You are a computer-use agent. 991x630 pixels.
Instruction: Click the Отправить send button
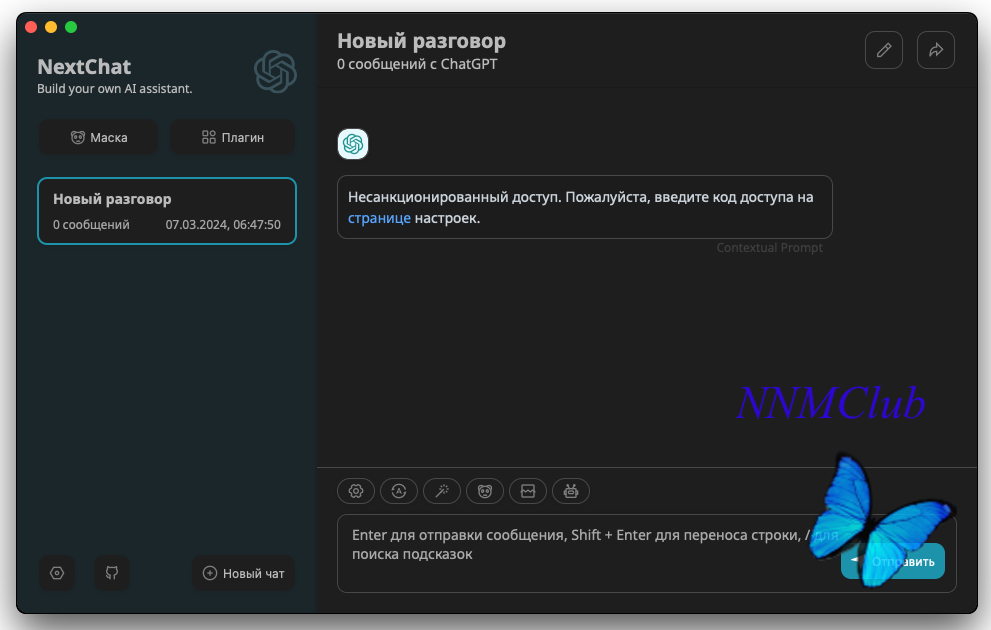point(892,561)
